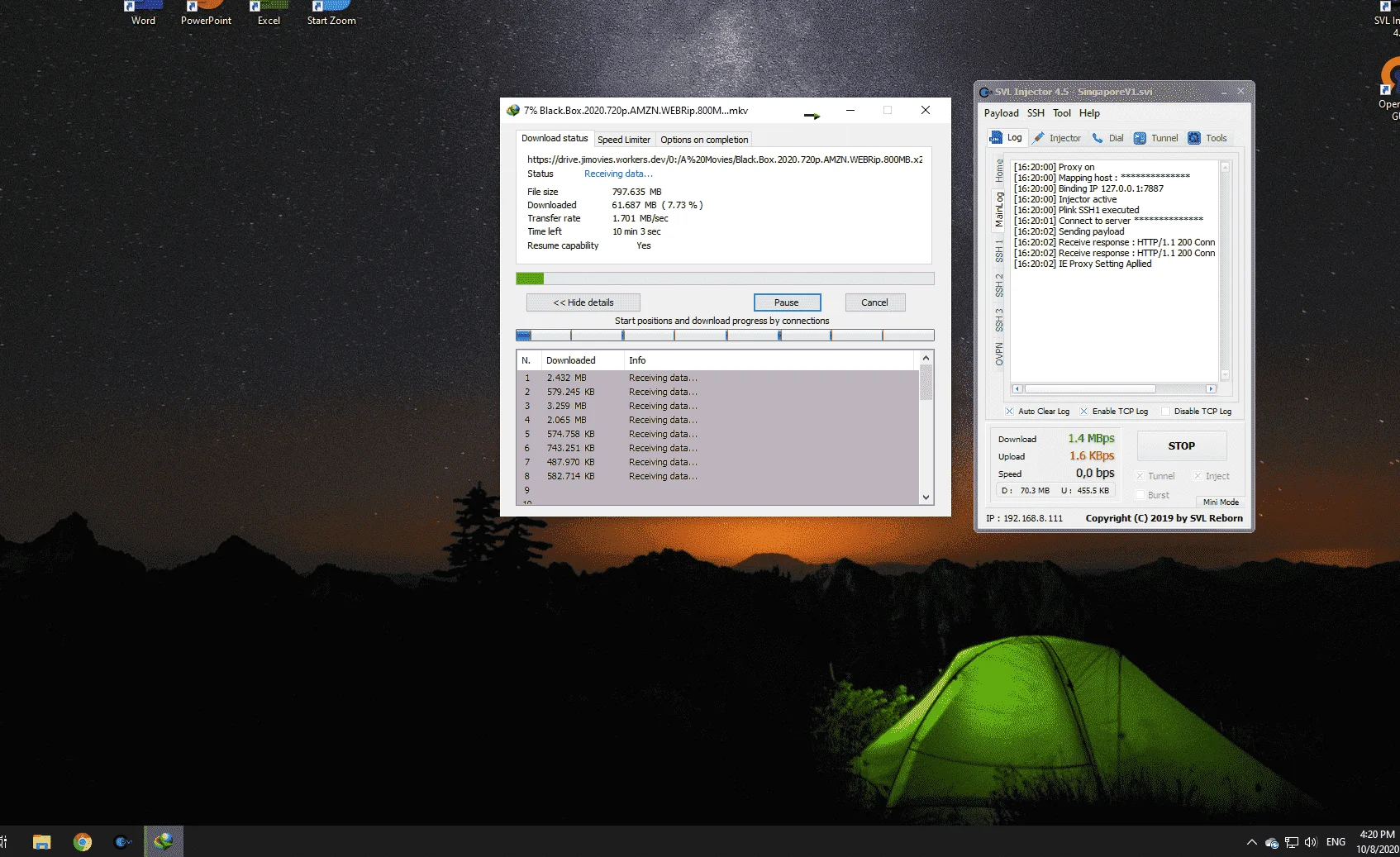Pause the download

pos(787,302)
